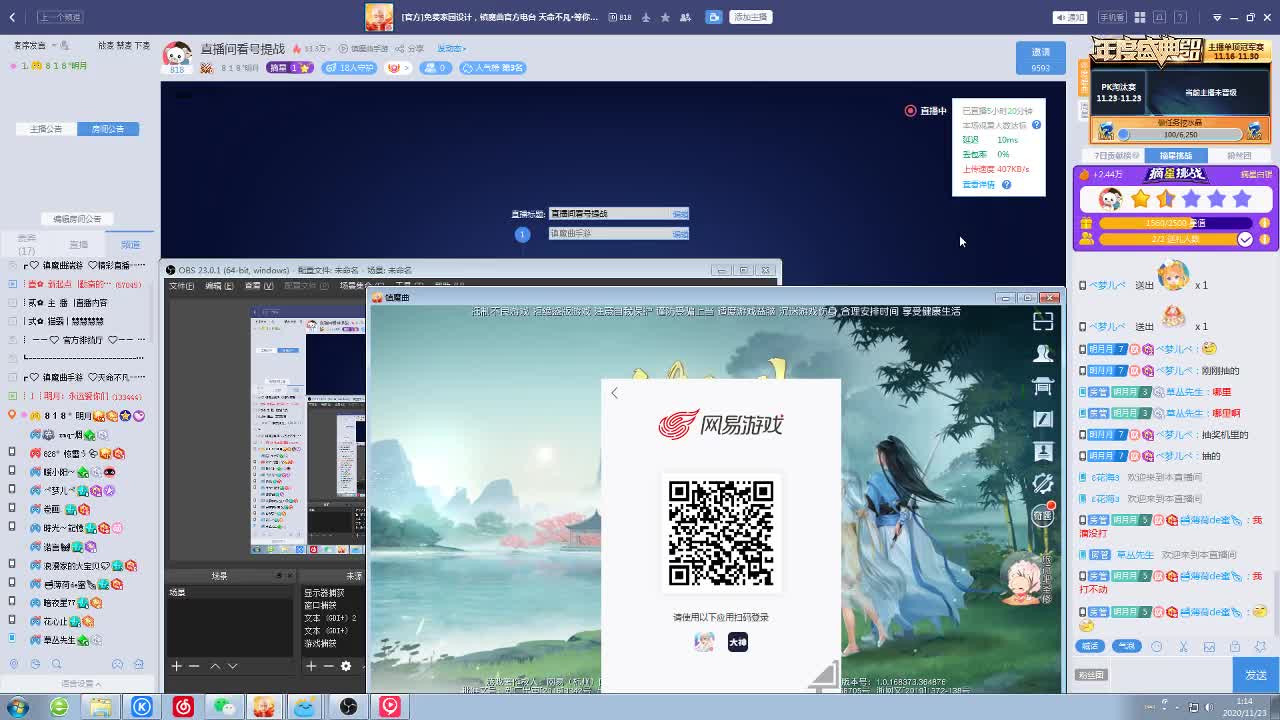
Task: Open the top-right triangle dropdown menu
Action: [1217, 17]
